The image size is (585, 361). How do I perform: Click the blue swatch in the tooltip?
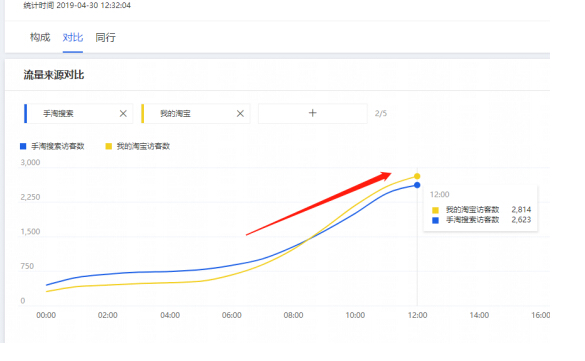(435, 220)
